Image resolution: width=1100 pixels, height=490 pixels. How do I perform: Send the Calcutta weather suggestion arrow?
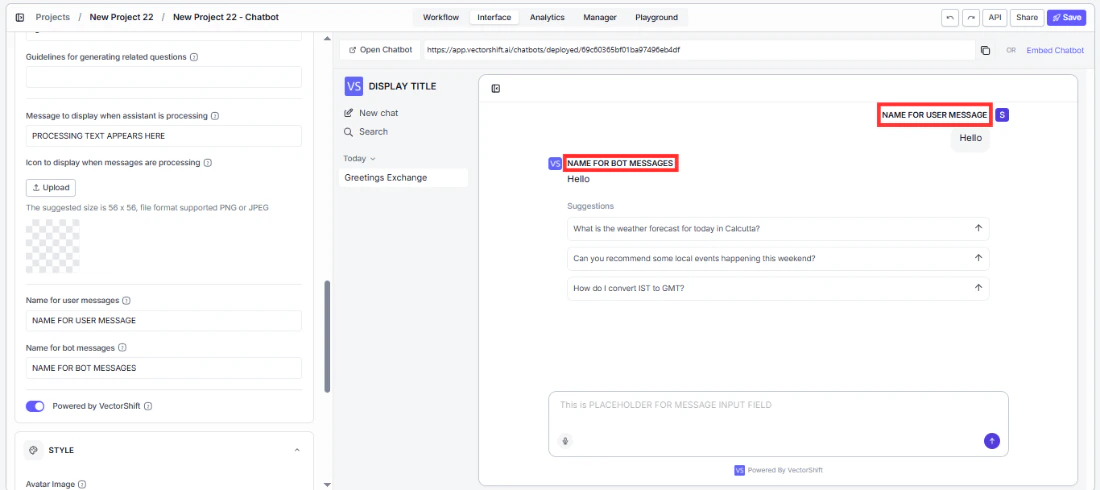click(x=978, y=228)
